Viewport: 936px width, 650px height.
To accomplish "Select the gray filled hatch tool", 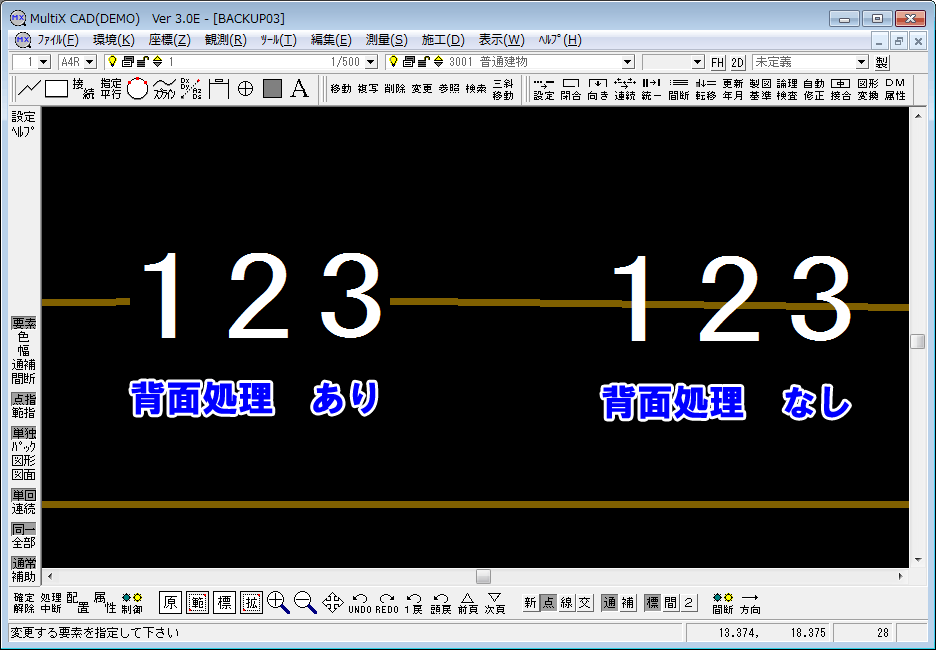I will tap(272, 89).
